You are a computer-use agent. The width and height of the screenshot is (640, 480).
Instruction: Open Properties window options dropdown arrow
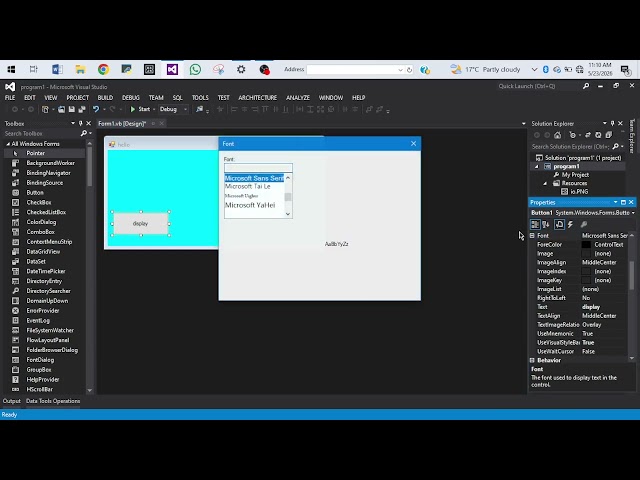pyautogui.click(x=615, y=202)
